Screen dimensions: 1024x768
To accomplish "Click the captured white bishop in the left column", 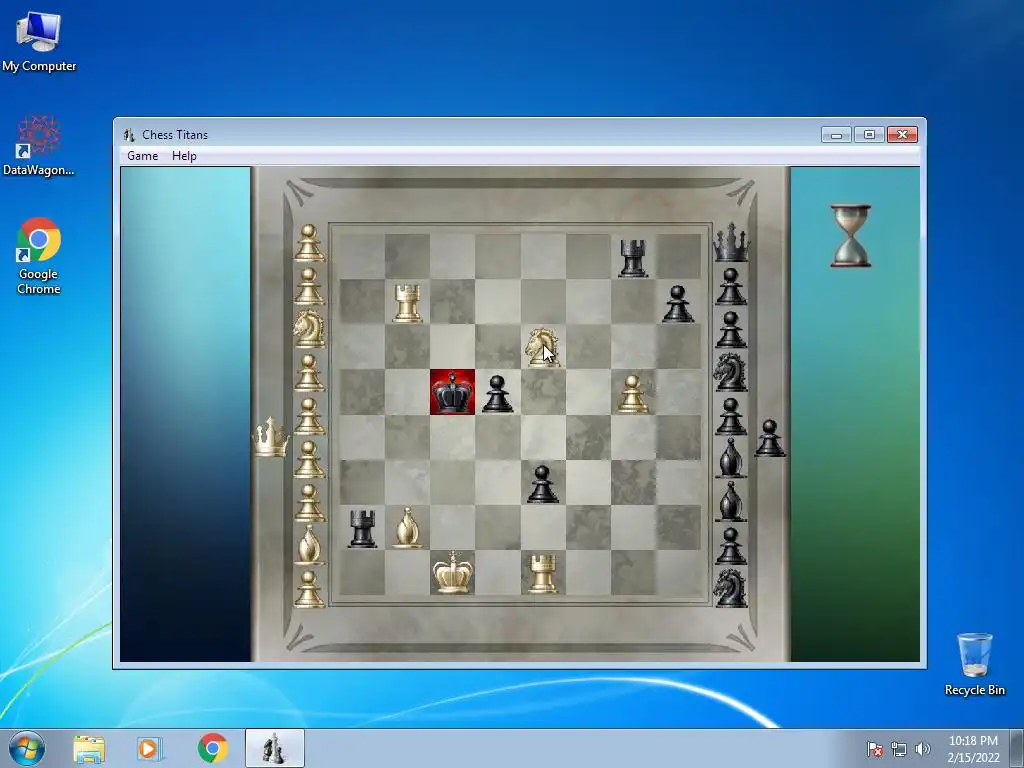I will (x=308, y=544).
